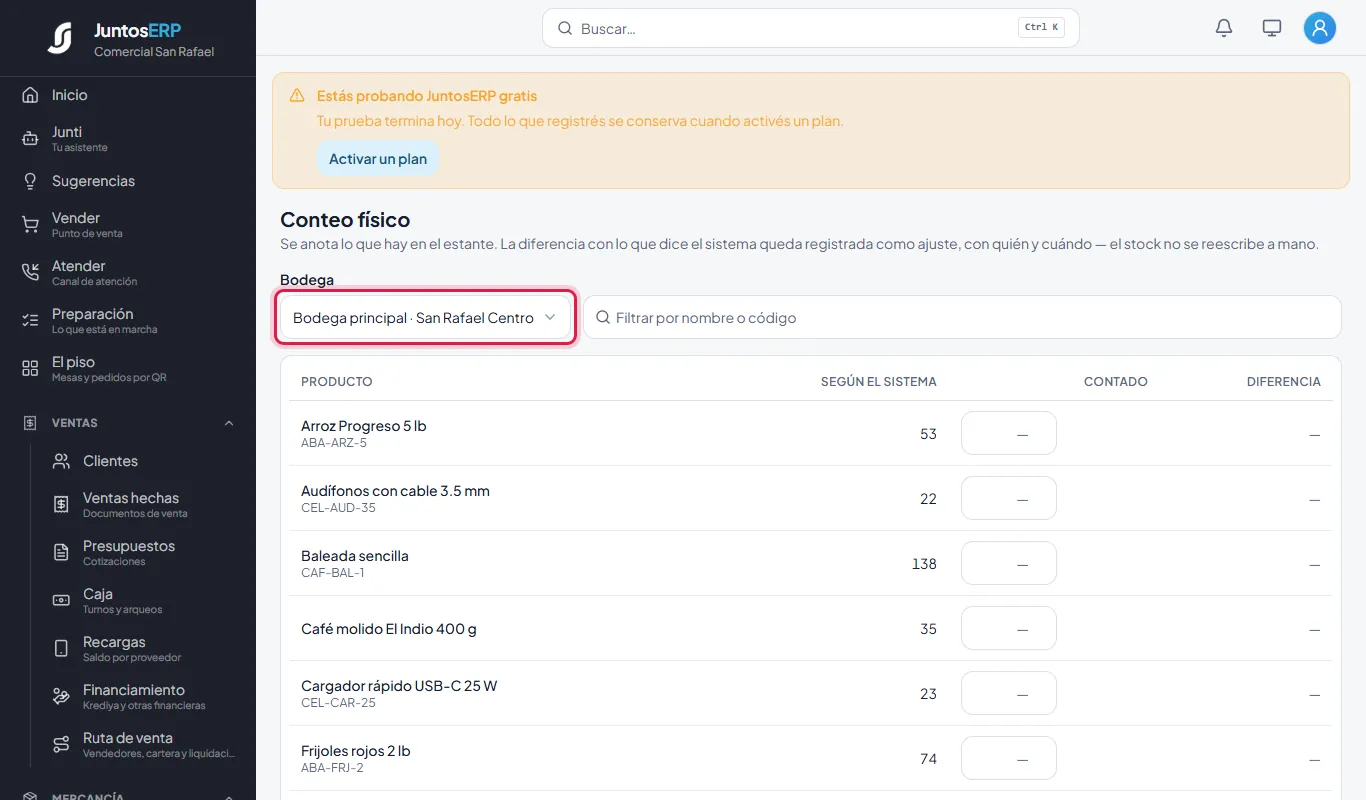Click the trial banner warning triangle icon
1366x800 pixels.
click(297, 96)
